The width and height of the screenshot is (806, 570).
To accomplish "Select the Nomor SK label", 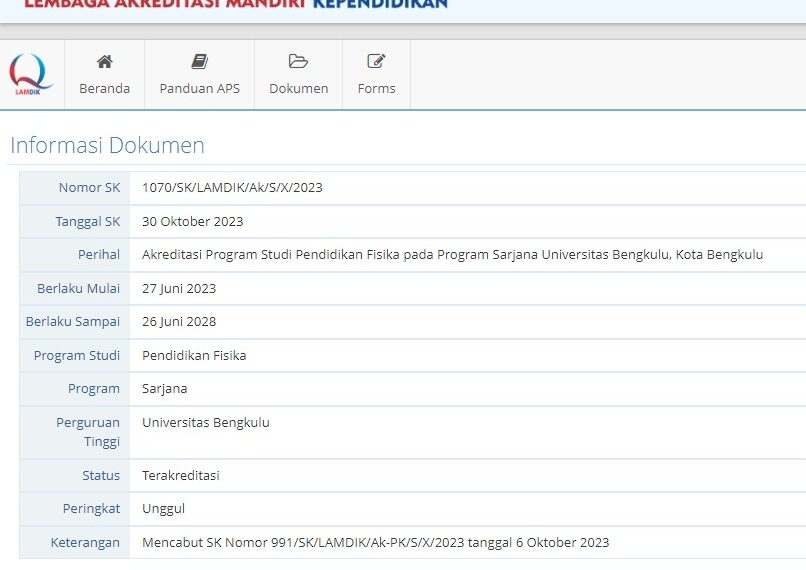I will click(89, 188).
